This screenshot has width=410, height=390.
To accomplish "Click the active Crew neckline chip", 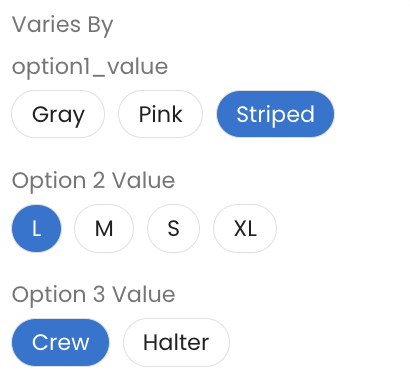I will [x=60, y=342].
